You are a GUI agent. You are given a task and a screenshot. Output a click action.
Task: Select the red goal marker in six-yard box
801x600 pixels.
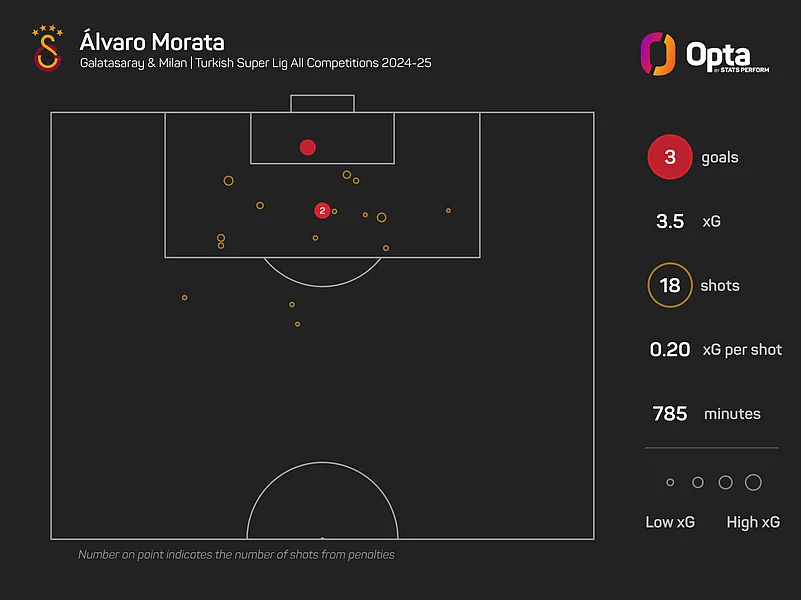click(308, 148)
